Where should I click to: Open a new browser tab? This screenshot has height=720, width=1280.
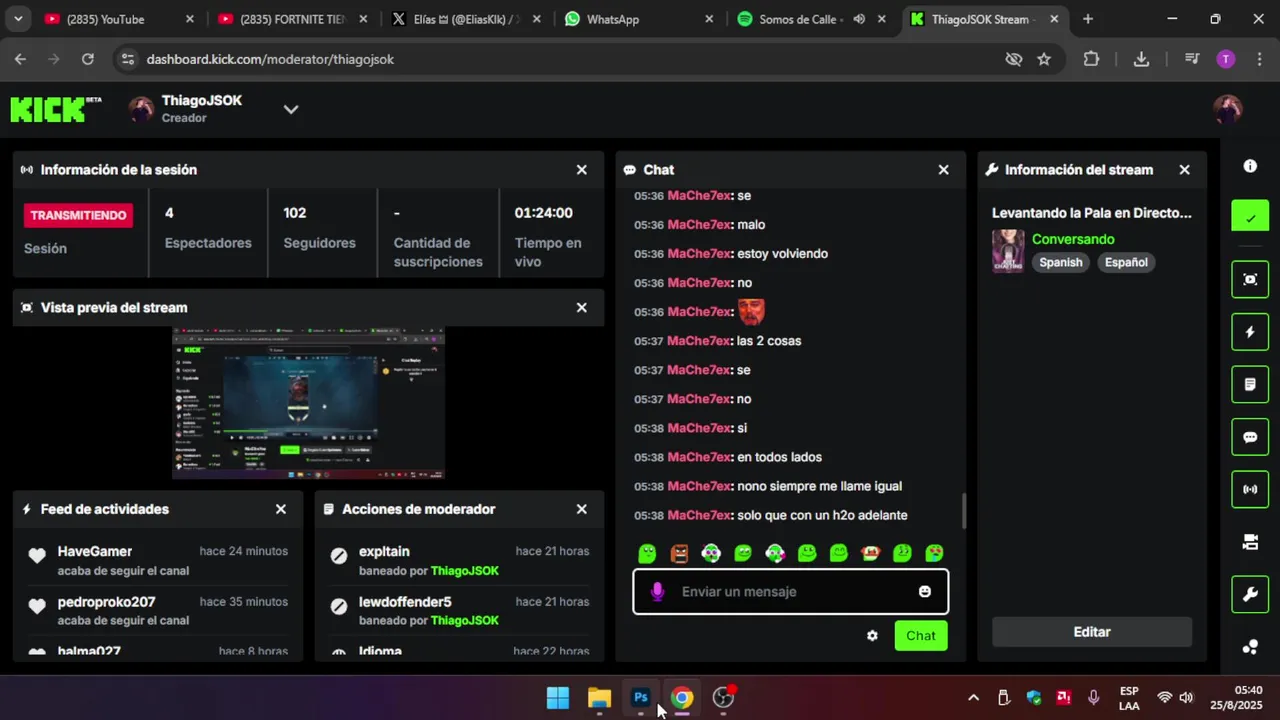[x=1088, y=19]
